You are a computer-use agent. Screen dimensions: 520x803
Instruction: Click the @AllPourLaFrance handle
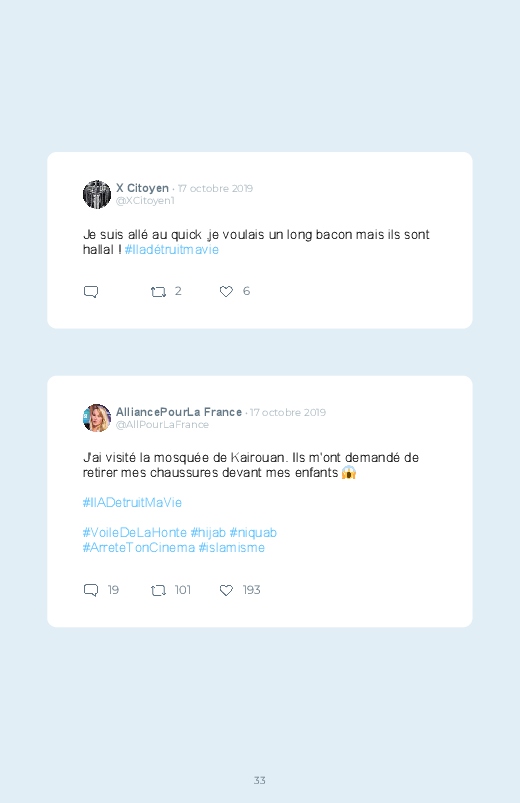162,424
